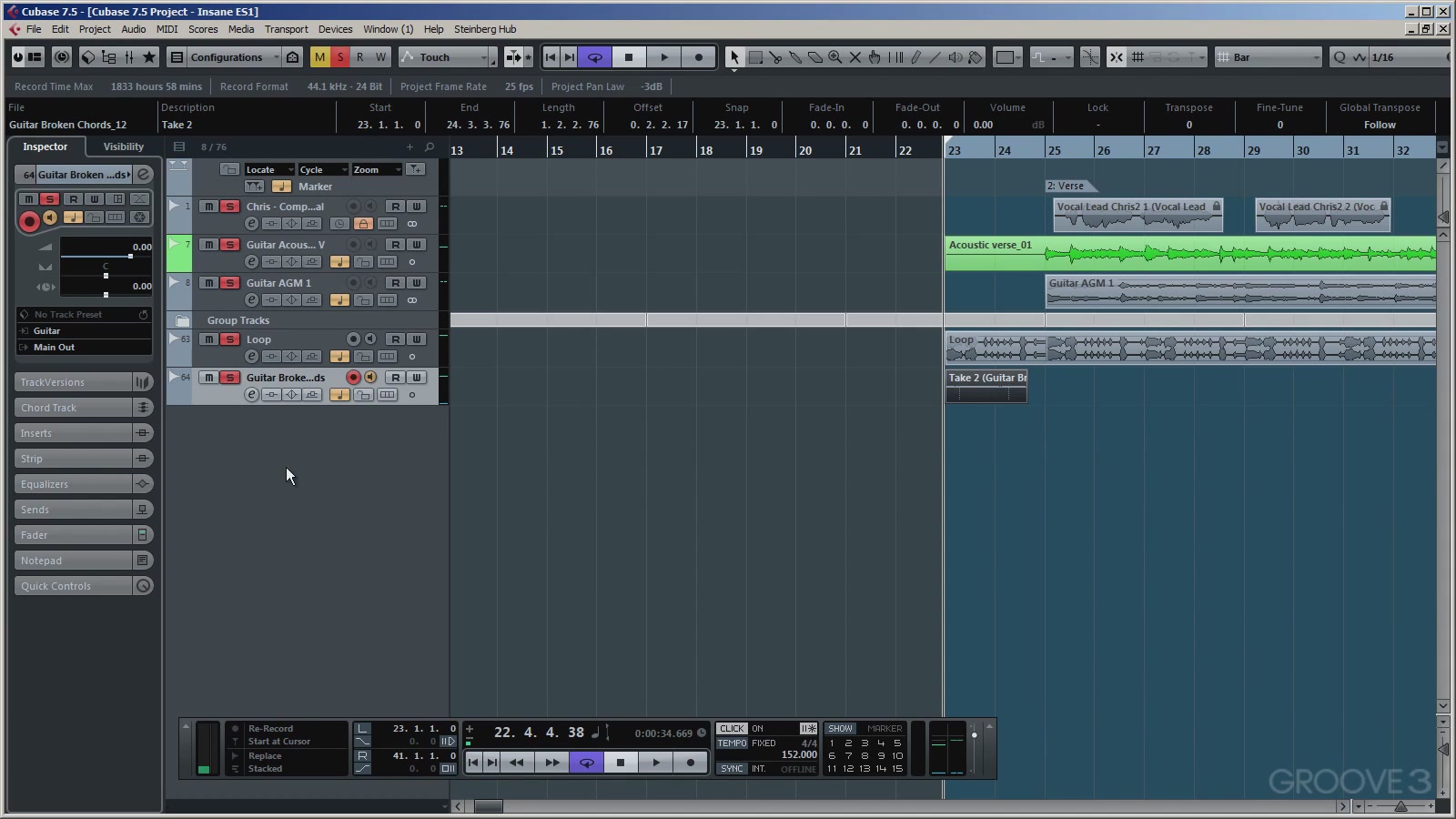The image size is (1456, 819).
Task: Click the horizontal zoom slider at bottom right
Action: (x=1400, y=806)
